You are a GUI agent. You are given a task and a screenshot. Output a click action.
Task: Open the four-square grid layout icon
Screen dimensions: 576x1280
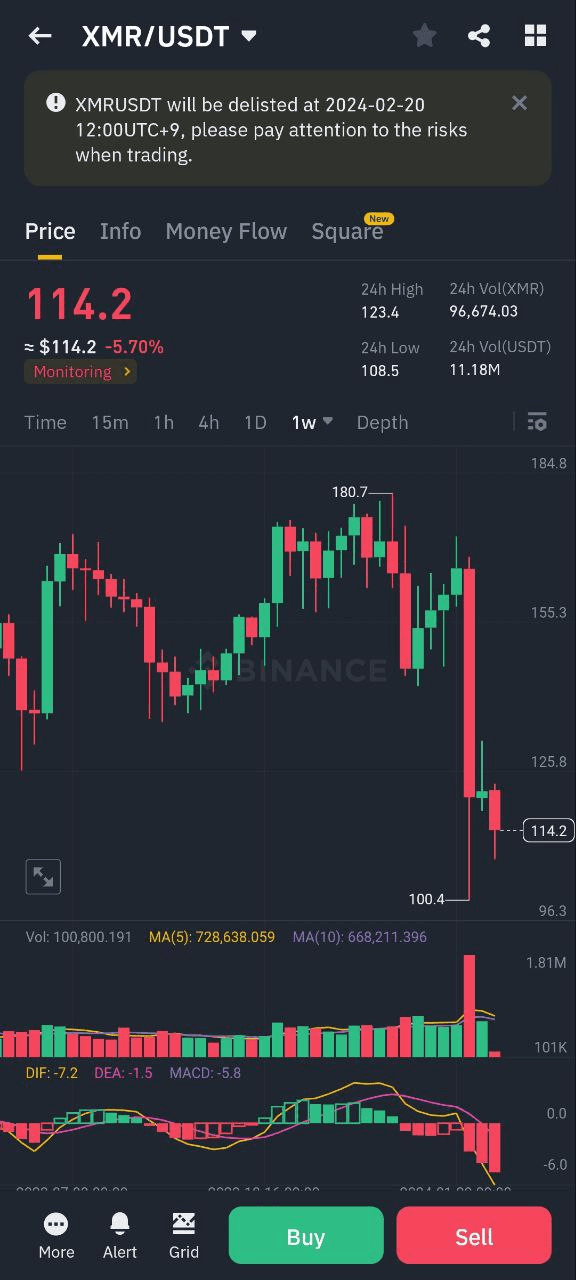tap(535, 36)
